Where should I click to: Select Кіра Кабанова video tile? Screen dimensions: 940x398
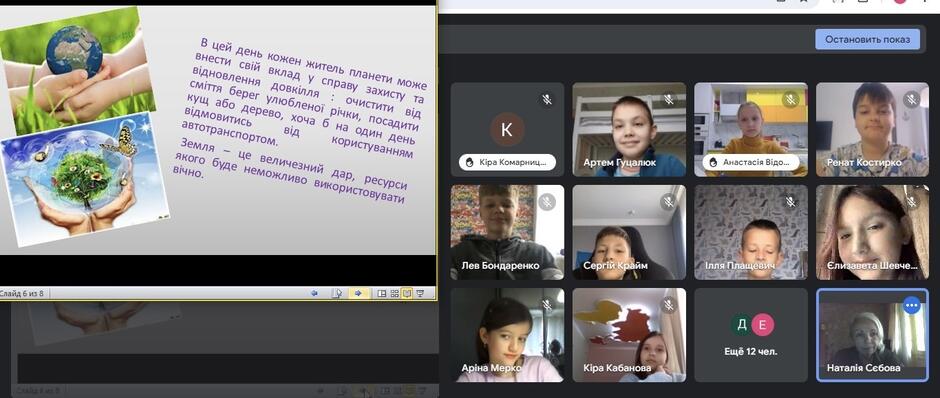tap(629, 335)
